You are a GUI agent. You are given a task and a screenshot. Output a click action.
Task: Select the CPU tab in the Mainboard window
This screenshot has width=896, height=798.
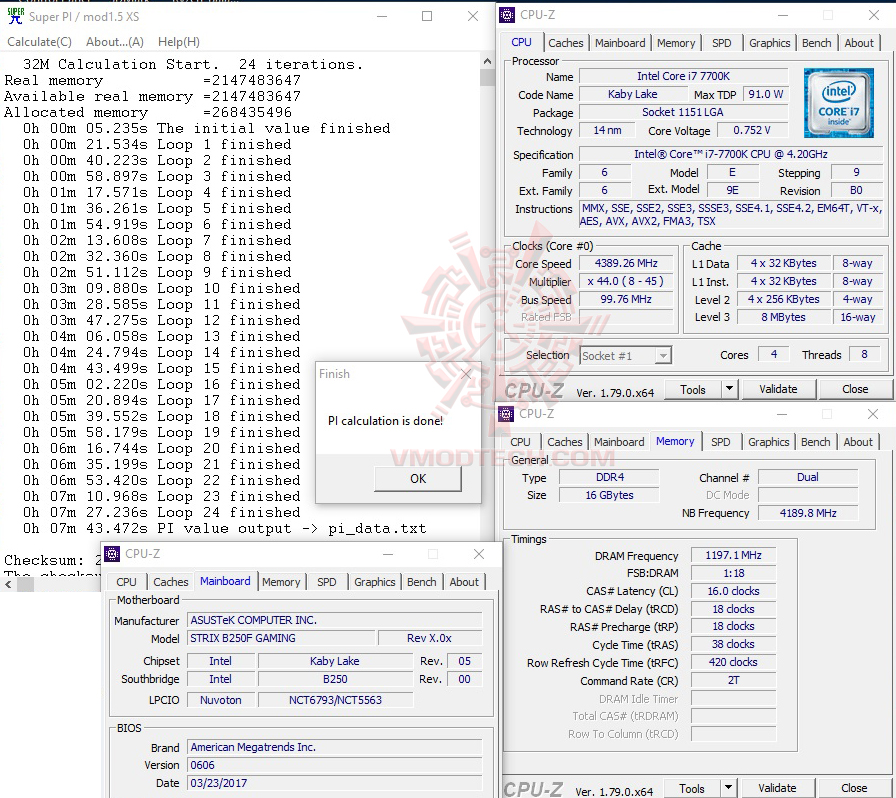pyautogui.click(x=126, y=581)
